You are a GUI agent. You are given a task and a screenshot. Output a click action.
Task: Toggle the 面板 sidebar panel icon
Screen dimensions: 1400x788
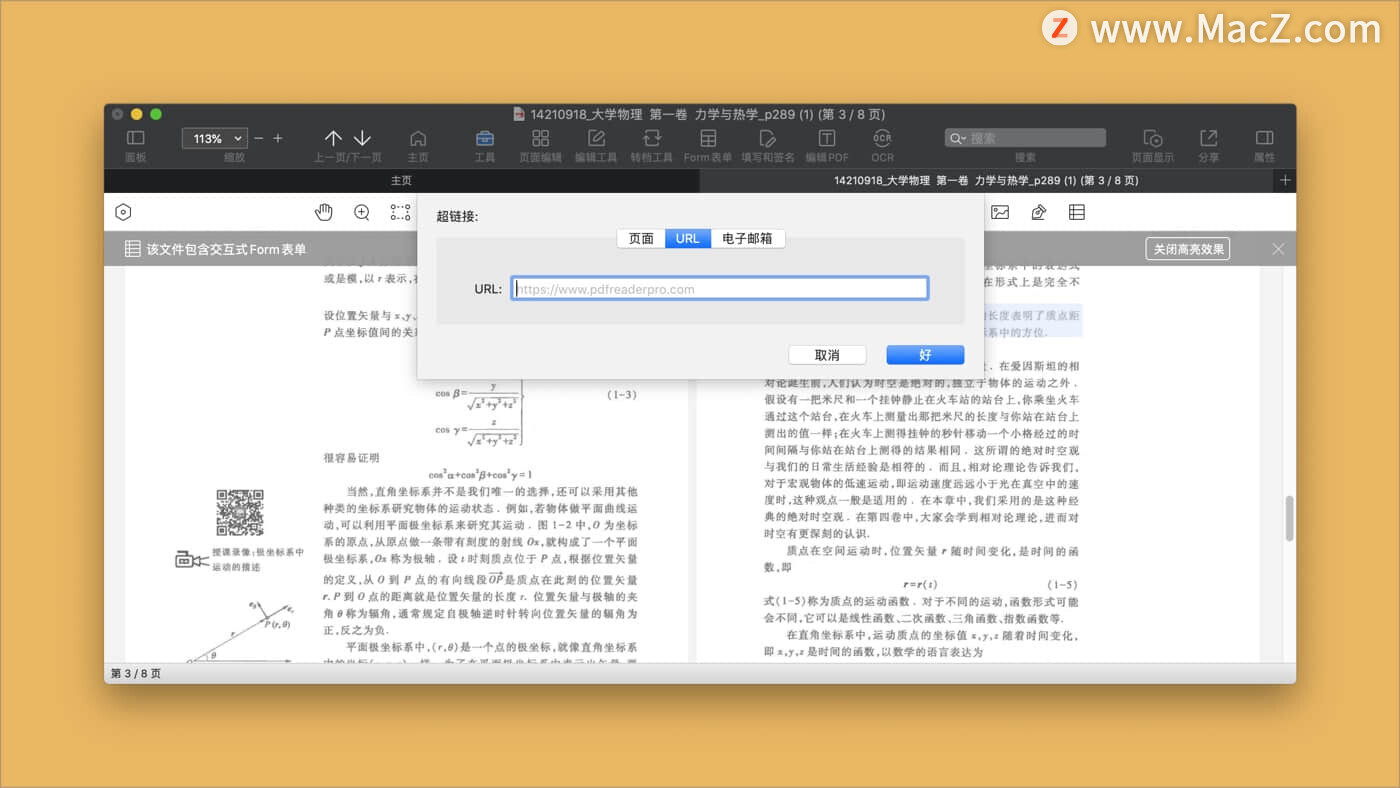[x=135, y=138]
